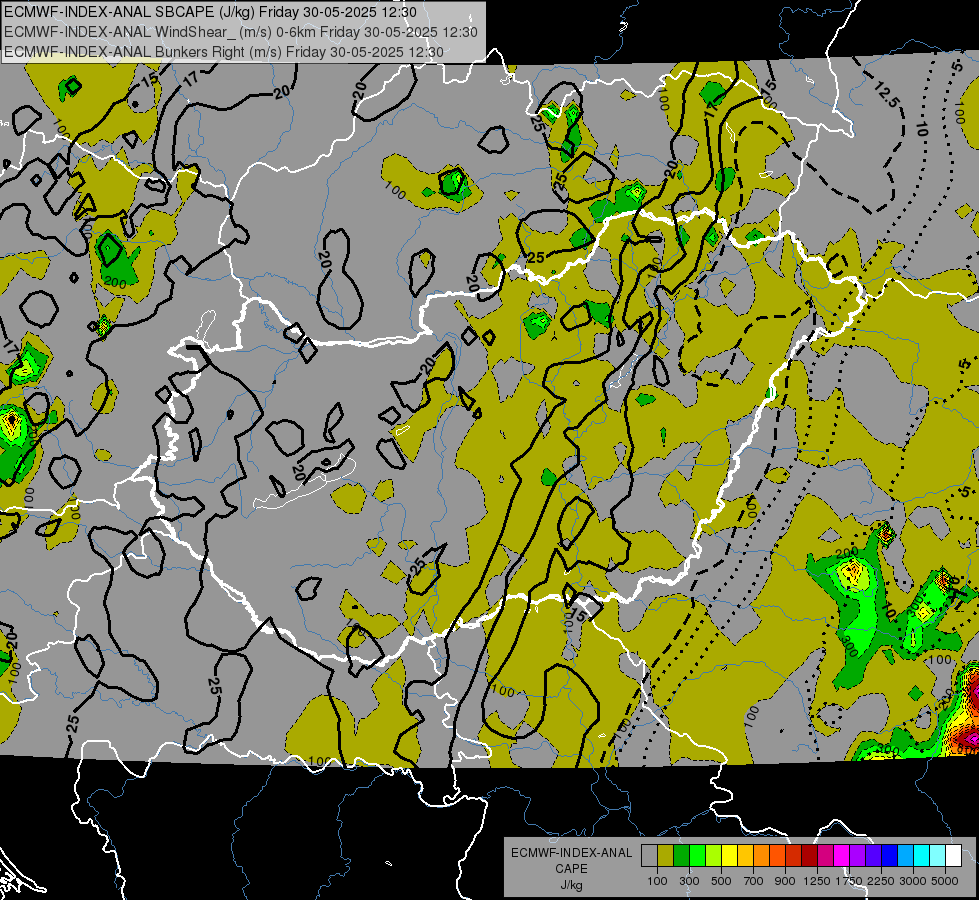Click legend value 100
This screenshot has height=900, width=979.
(657, 881)
